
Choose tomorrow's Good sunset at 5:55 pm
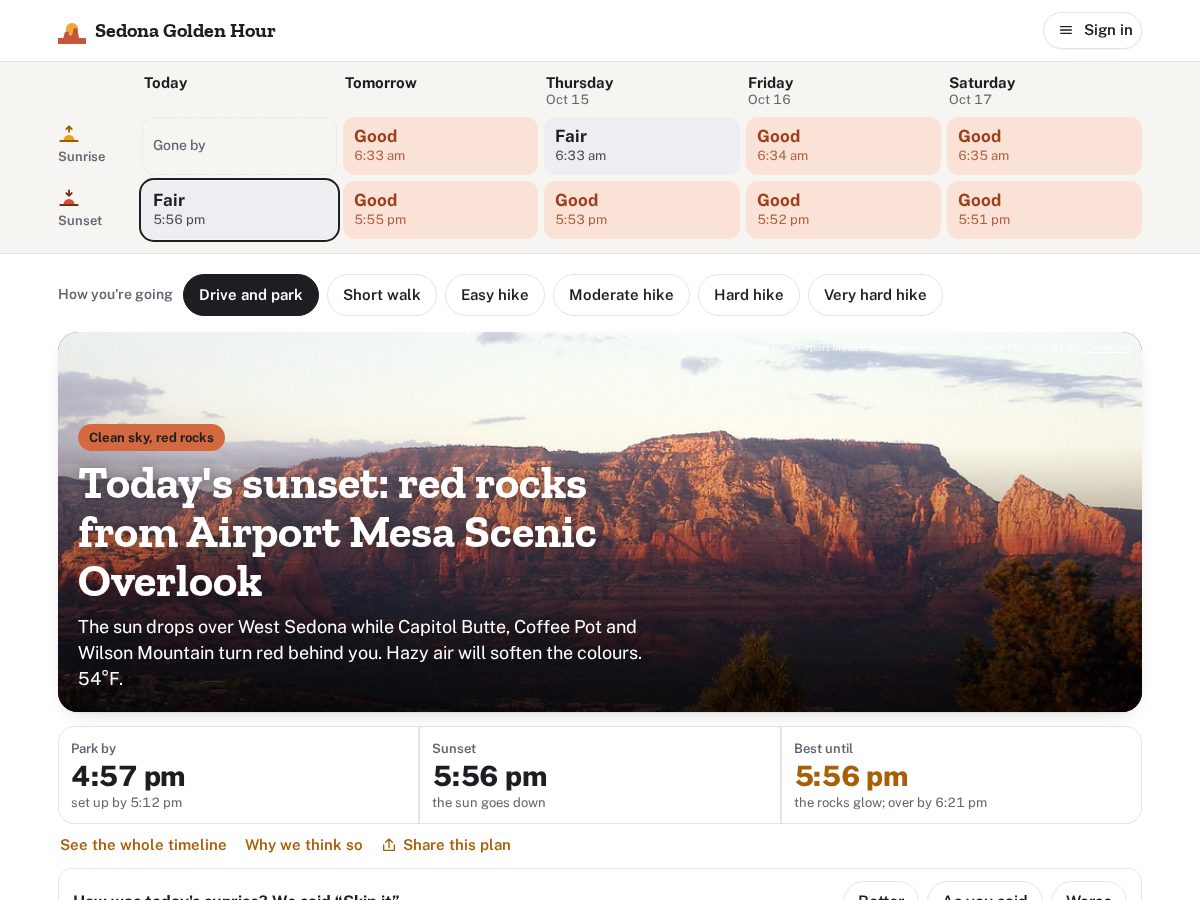(x=441, y=210)
